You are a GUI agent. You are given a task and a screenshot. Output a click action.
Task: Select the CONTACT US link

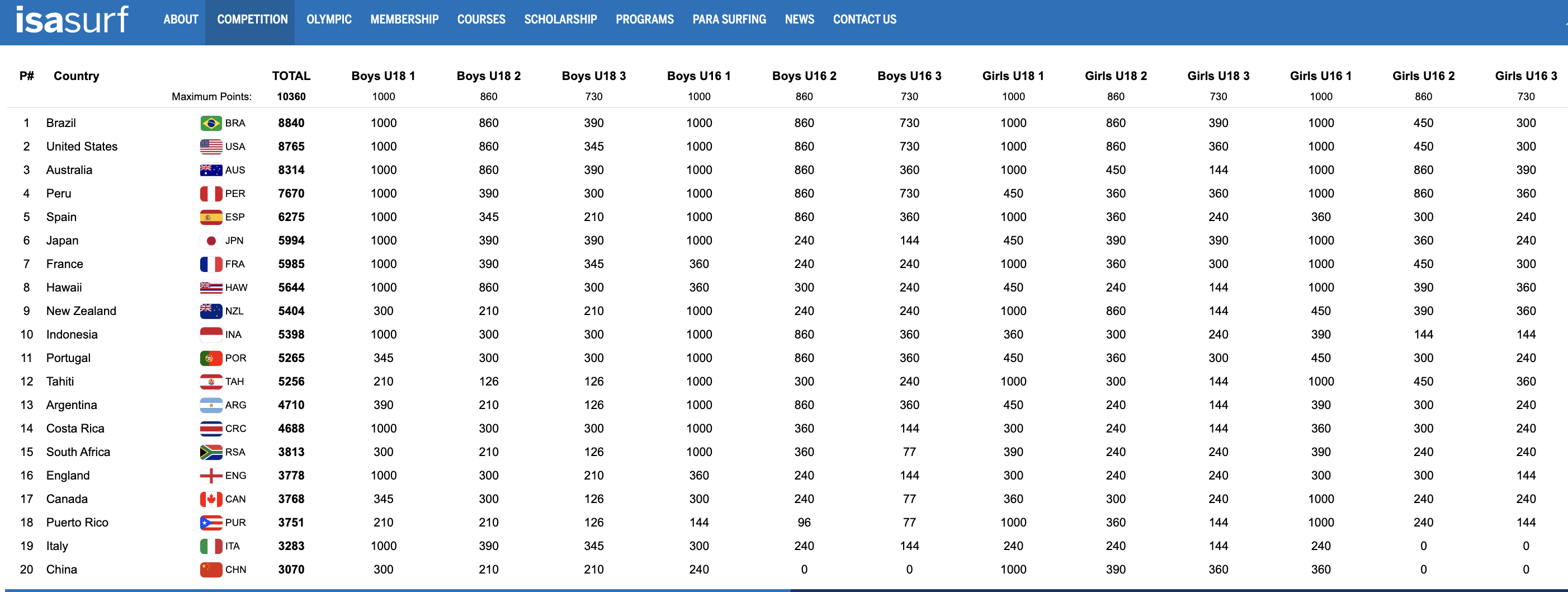865,20
